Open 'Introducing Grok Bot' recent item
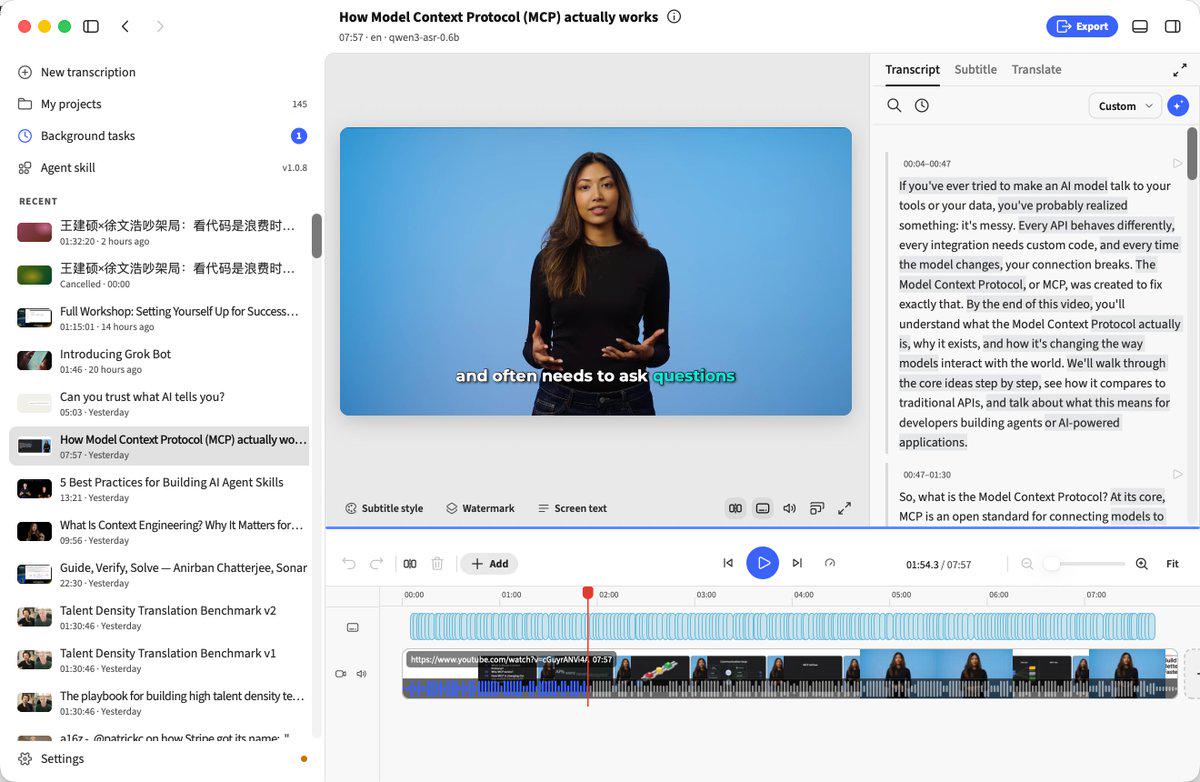 pyautogui.click(x=160, y=361)
